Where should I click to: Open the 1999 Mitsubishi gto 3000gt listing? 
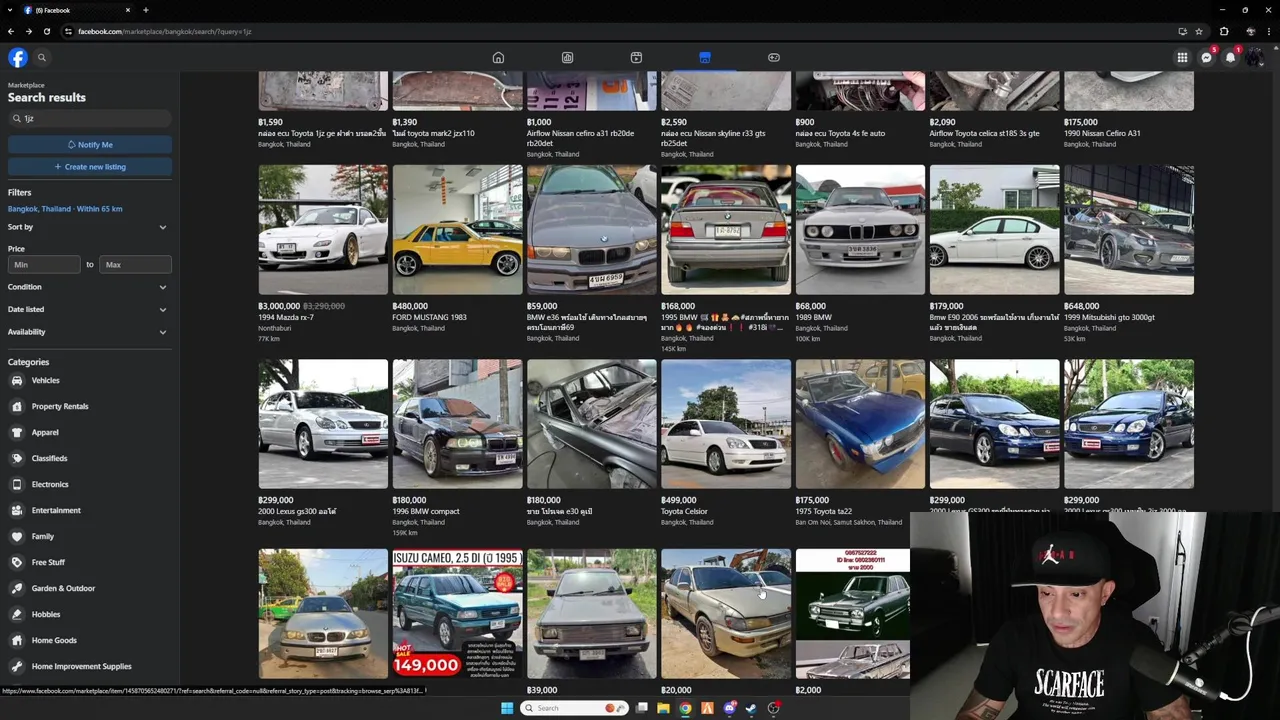coord(1129,230)
